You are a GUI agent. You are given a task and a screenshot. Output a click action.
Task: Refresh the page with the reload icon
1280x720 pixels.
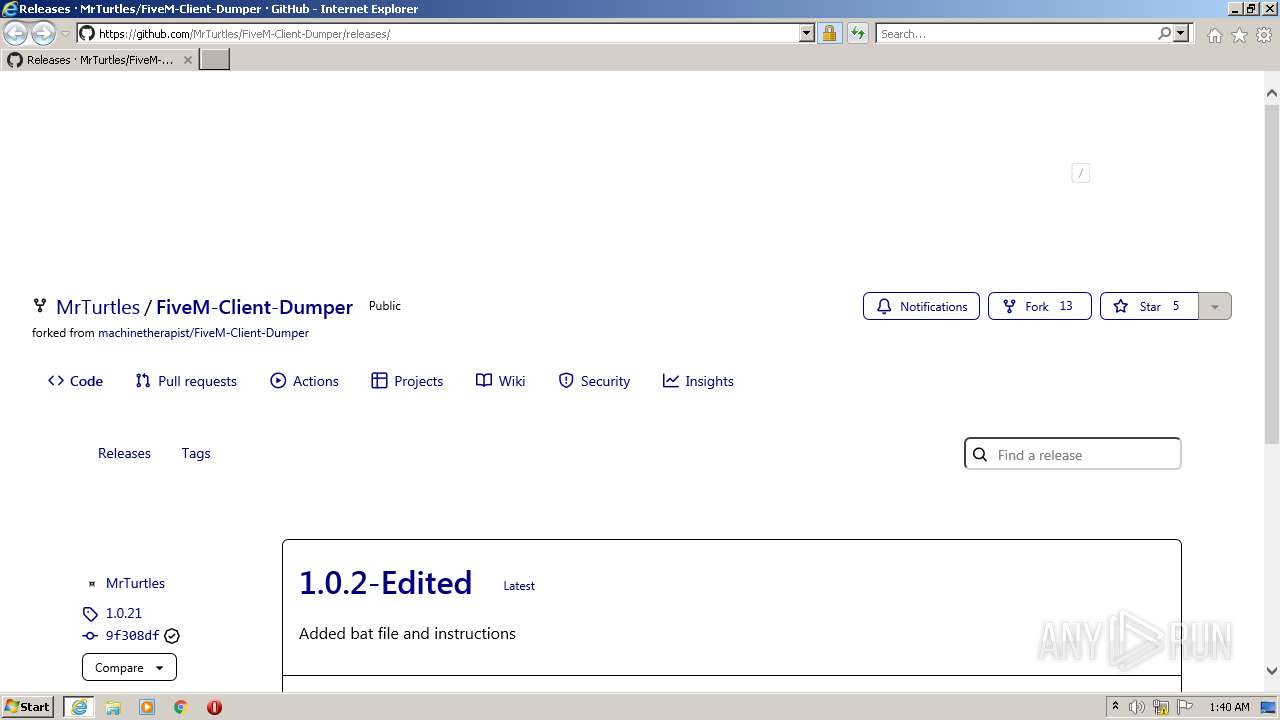[858, 33]
